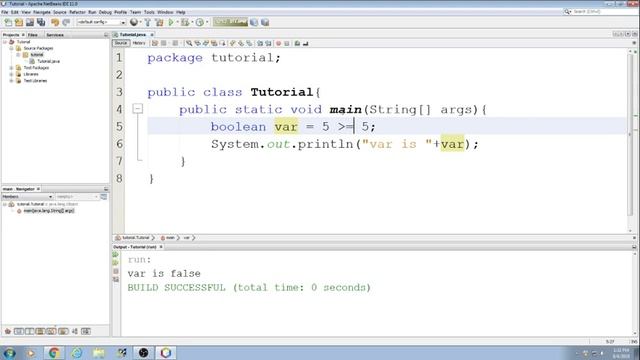
Task: Open the Source menu
Action: click(x=60, y=12)
